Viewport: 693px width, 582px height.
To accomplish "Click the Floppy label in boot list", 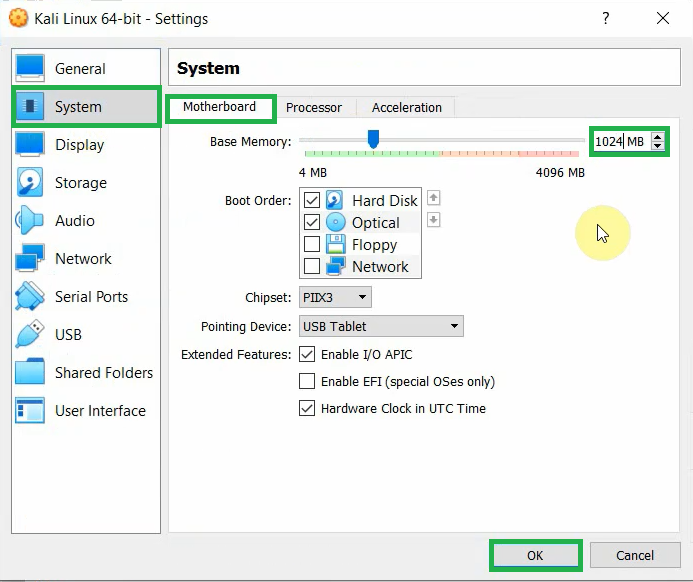I will 374,244.
